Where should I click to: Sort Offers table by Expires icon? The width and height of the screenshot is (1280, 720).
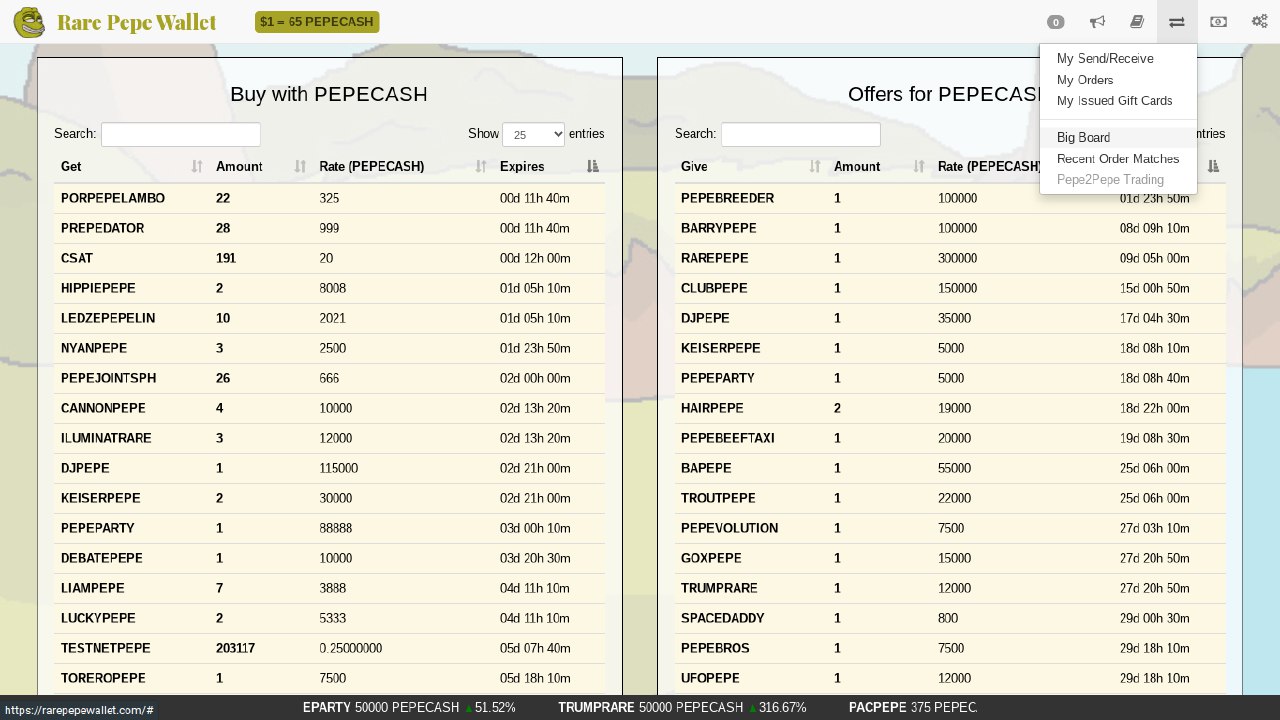tap(1213, 167)
